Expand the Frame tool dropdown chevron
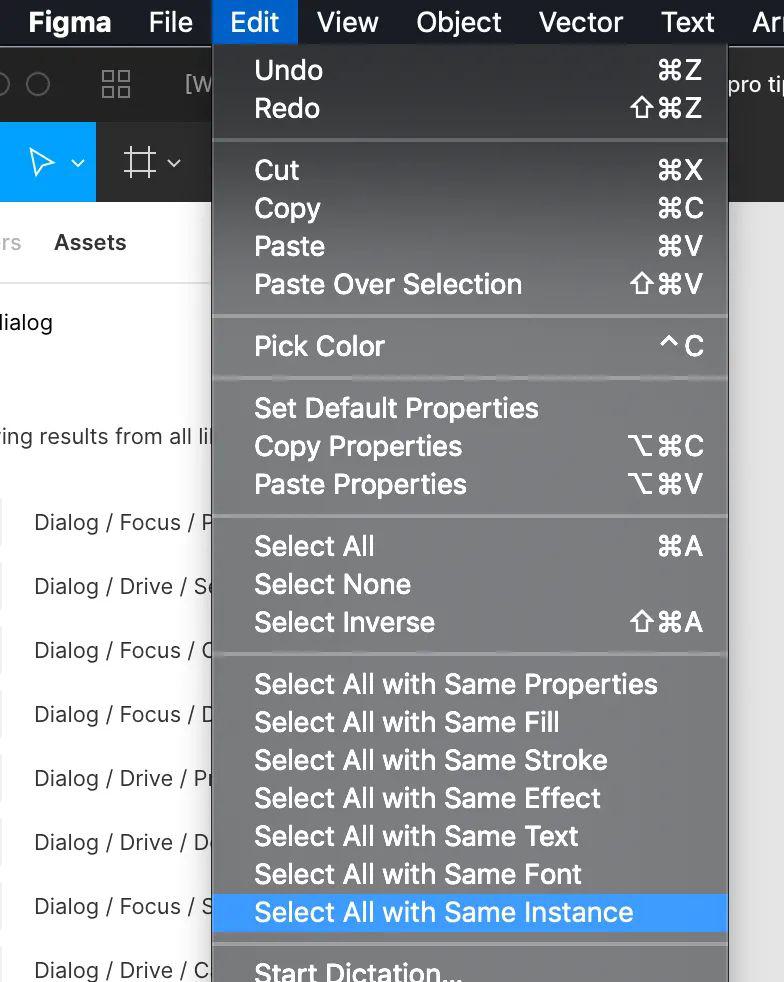The width and height of the screenshot is (784, 982). (174, 163)
